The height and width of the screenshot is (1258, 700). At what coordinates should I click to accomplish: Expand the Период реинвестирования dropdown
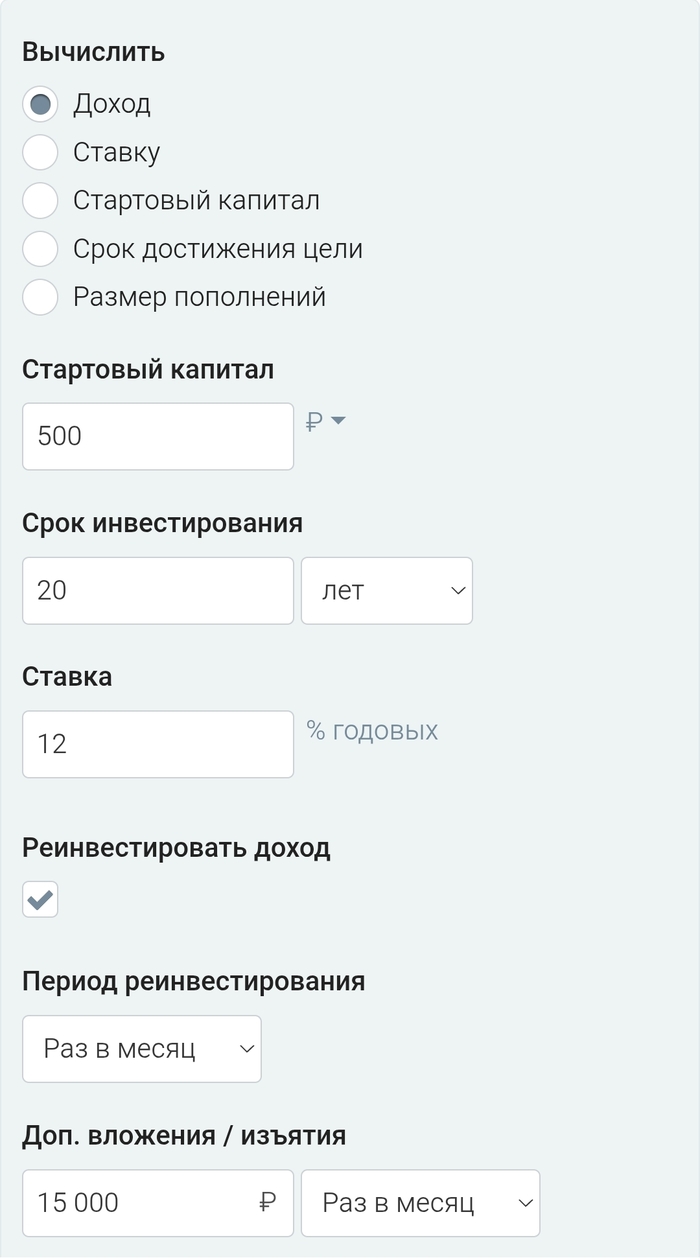click(x=142, y=1049)
